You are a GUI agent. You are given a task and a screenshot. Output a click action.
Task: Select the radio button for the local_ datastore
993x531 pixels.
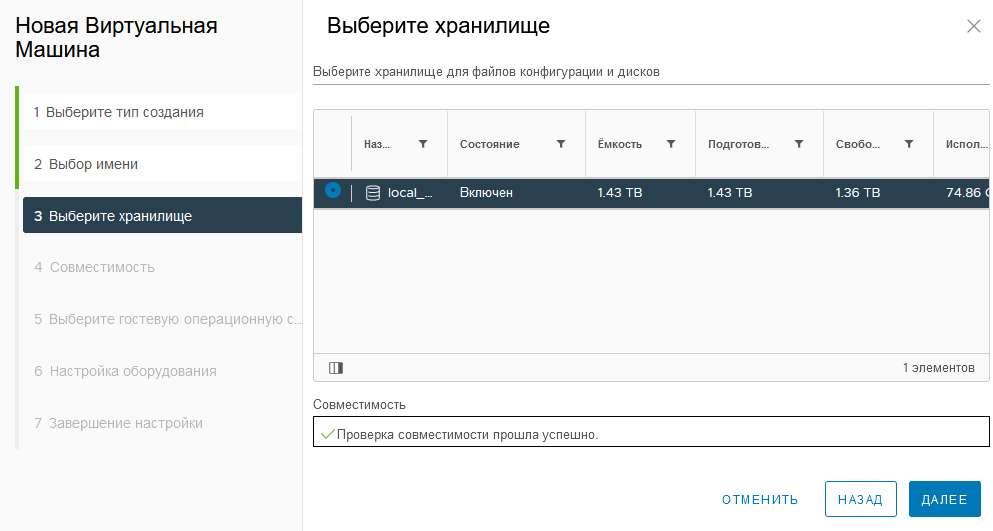[333, 190]
